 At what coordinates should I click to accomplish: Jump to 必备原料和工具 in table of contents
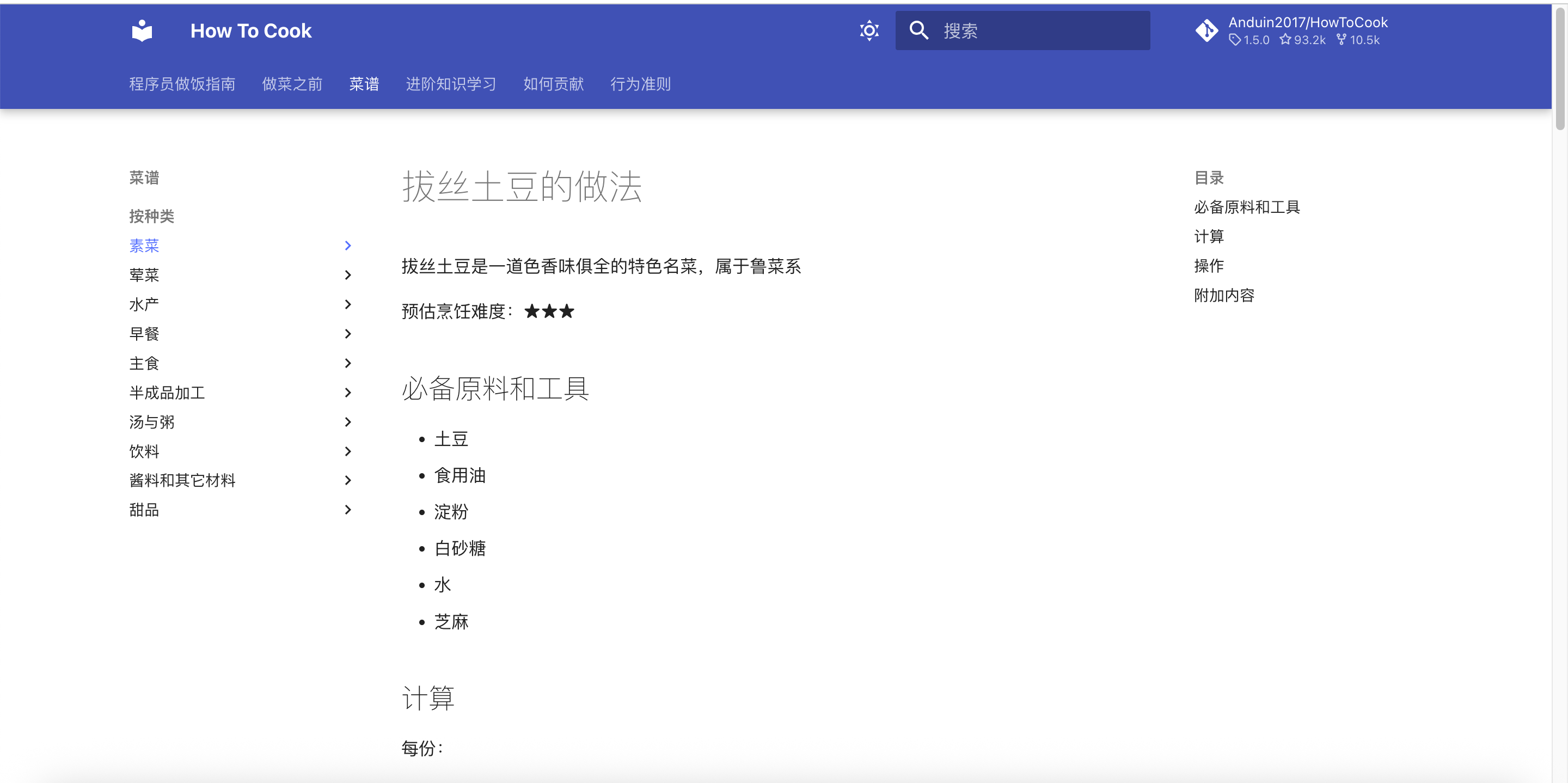click(1246, 207)
